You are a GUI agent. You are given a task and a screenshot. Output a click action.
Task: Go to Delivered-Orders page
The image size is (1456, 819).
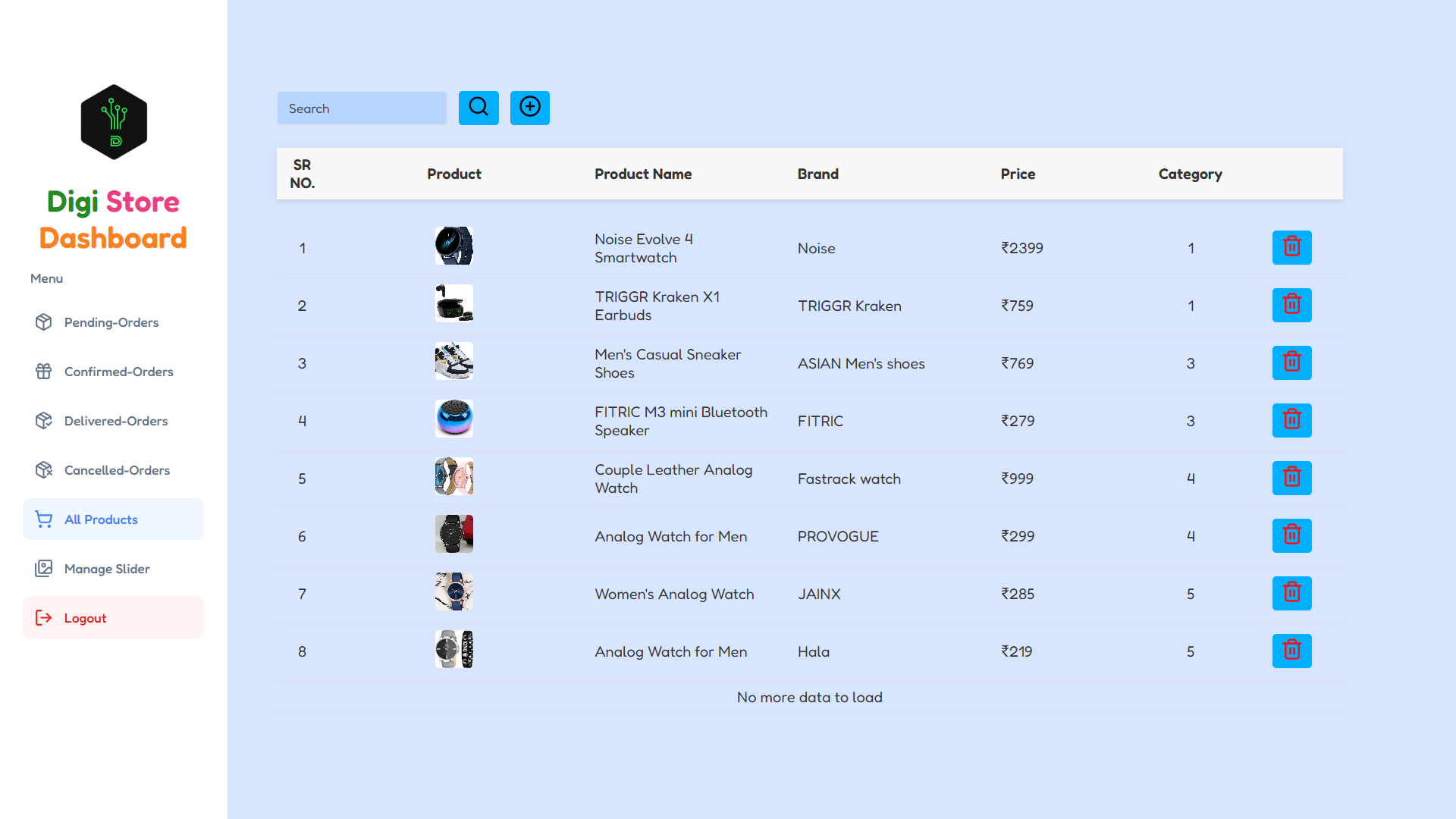pyautogui.click(x=113, y=421)
